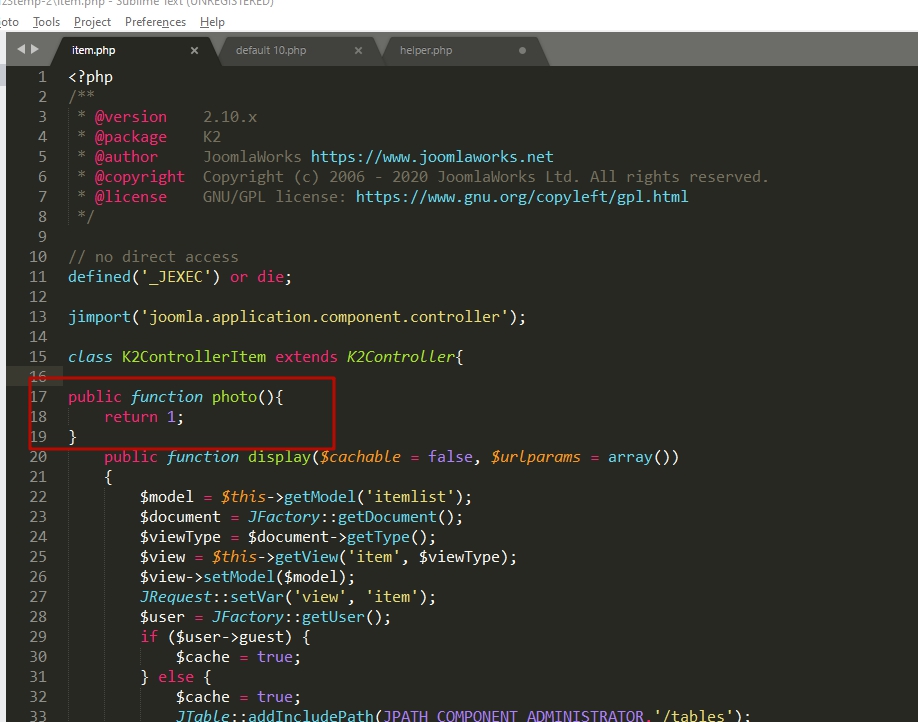Click the unsaved dot on helper.php tab
The image size is (918, 722).
[522, 50]
